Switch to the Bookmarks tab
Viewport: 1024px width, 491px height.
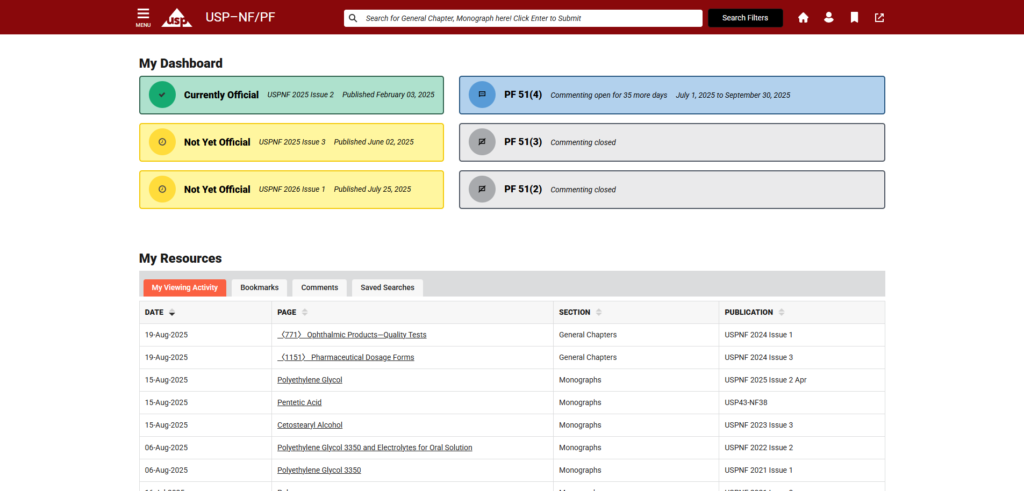tap(259, 288)
